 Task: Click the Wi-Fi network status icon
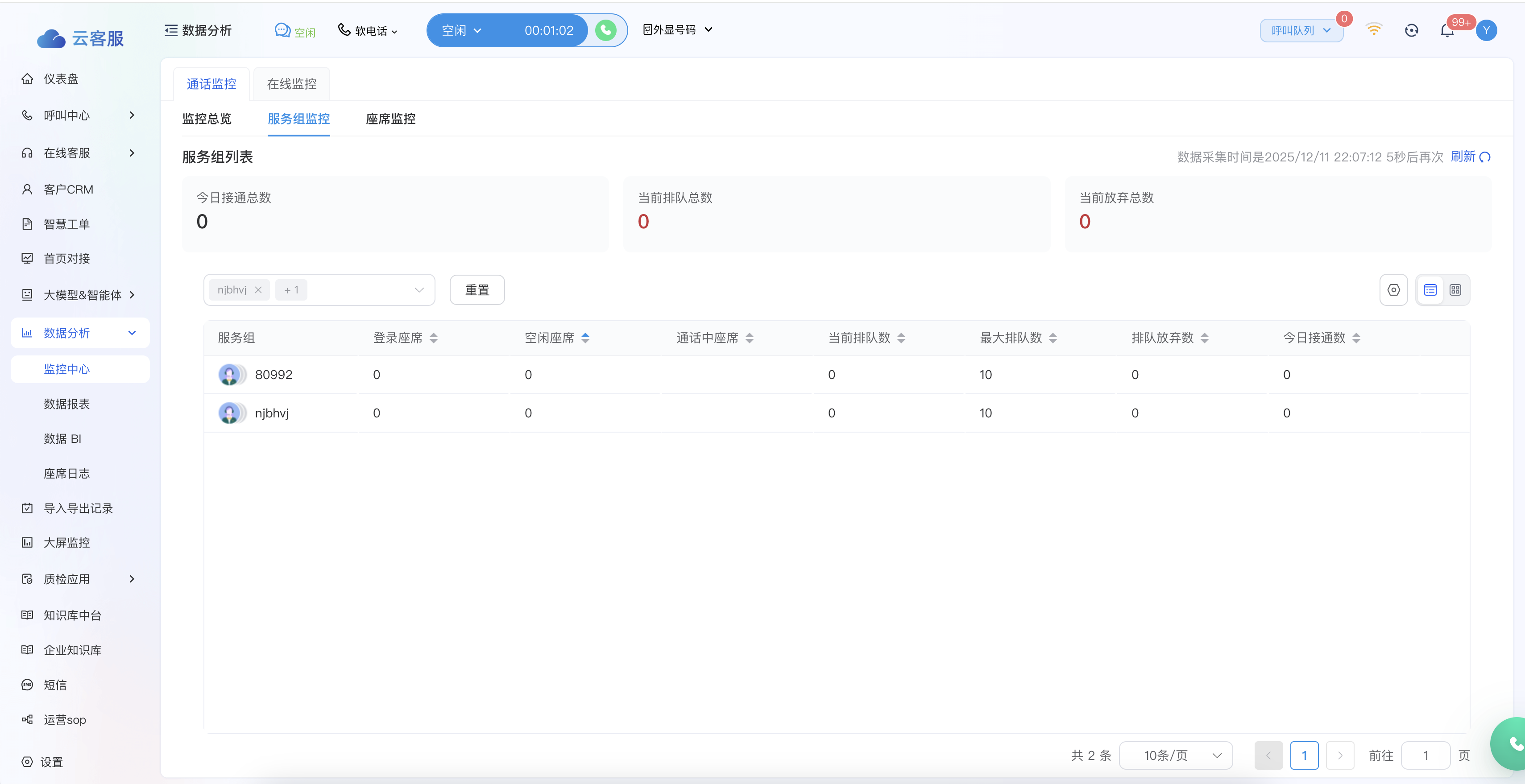pyautogui.click(x=1373, y=29)
